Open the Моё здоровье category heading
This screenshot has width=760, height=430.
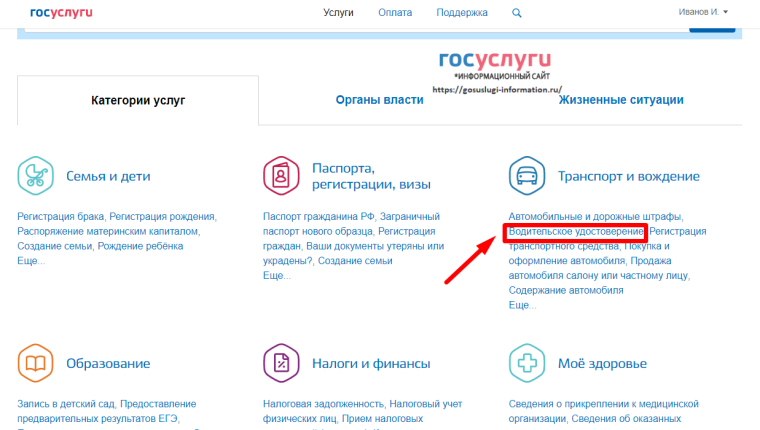pos(602,364)
